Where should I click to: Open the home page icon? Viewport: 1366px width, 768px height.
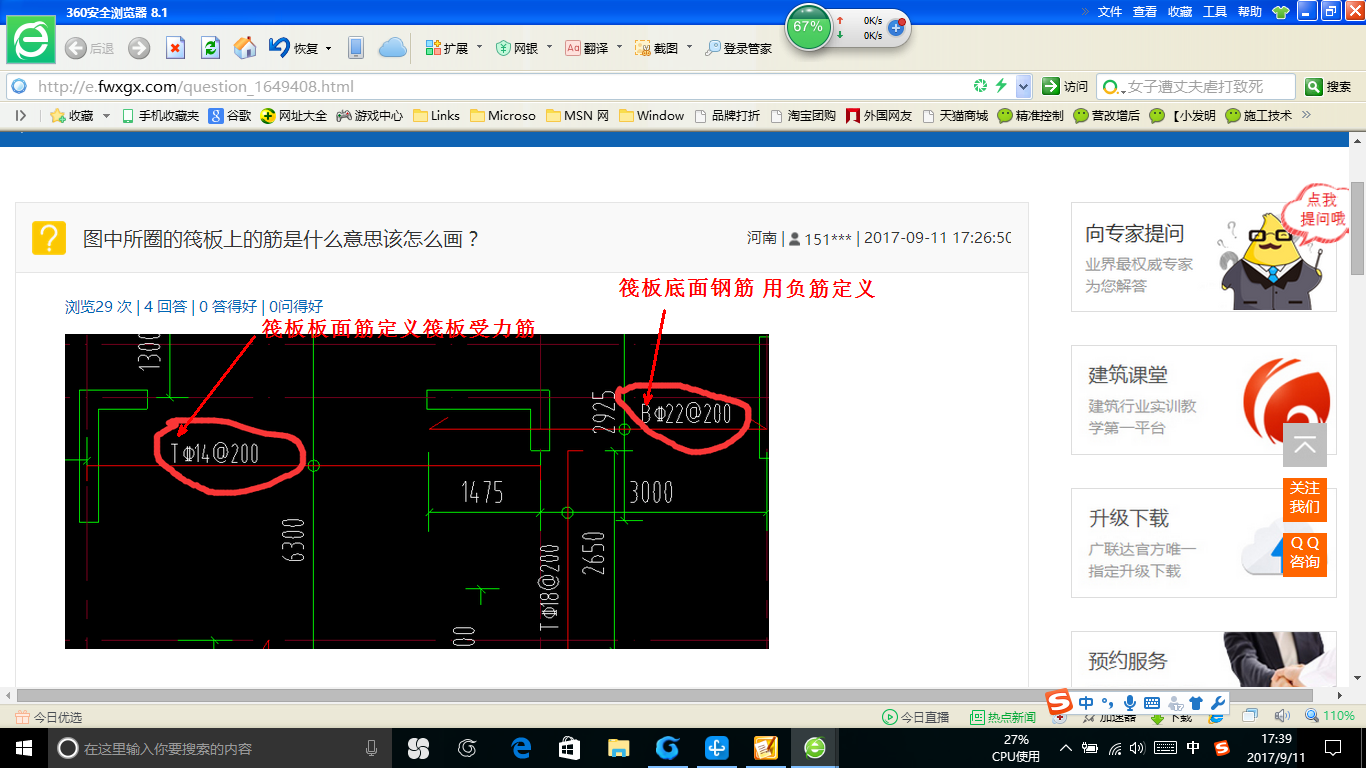pyautogui.click(x=245, y=48)
